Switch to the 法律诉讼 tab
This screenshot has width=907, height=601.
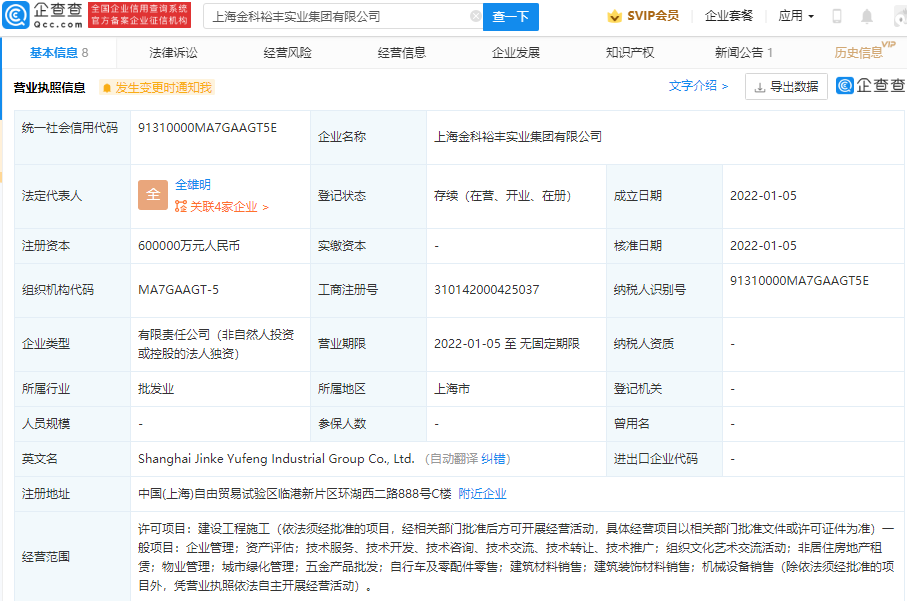[x=175, y=52]
